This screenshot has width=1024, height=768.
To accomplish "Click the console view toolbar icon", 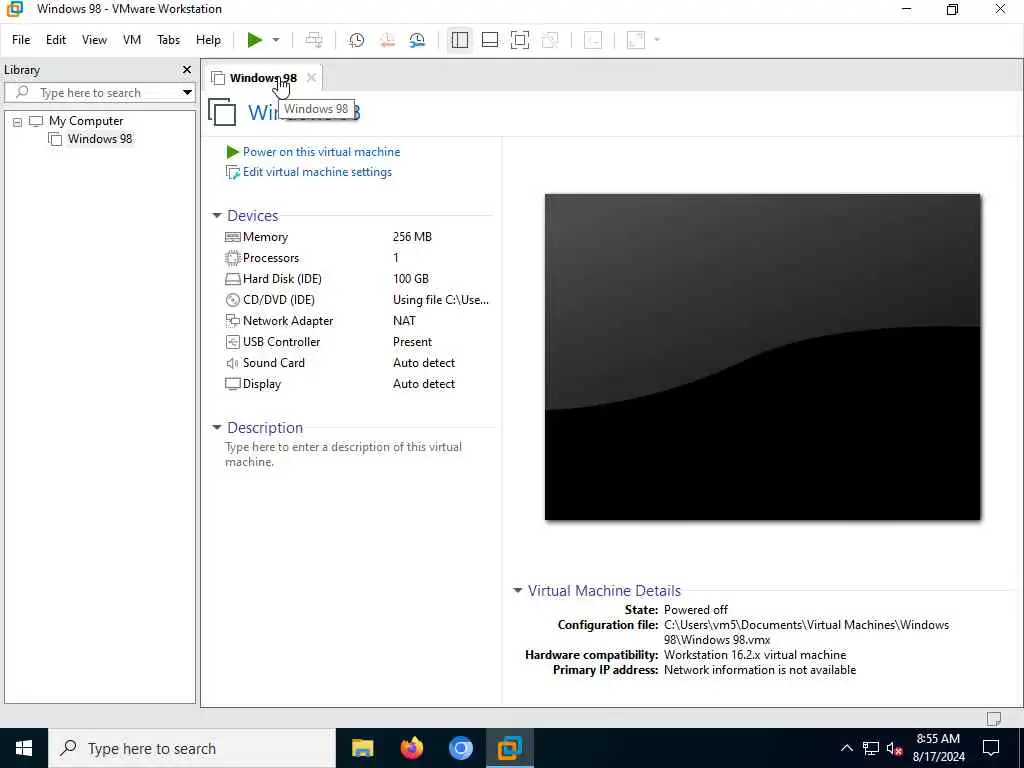I will 593,40.
